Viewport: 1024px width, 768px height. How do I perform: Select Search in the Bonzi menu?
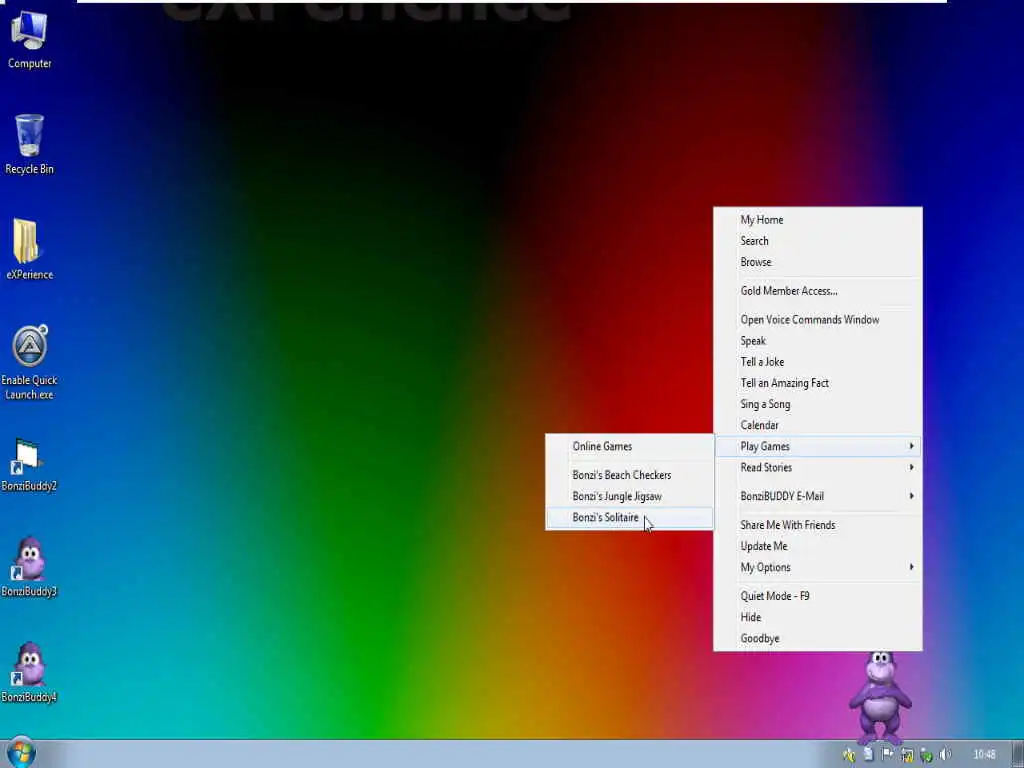[818, 241]
